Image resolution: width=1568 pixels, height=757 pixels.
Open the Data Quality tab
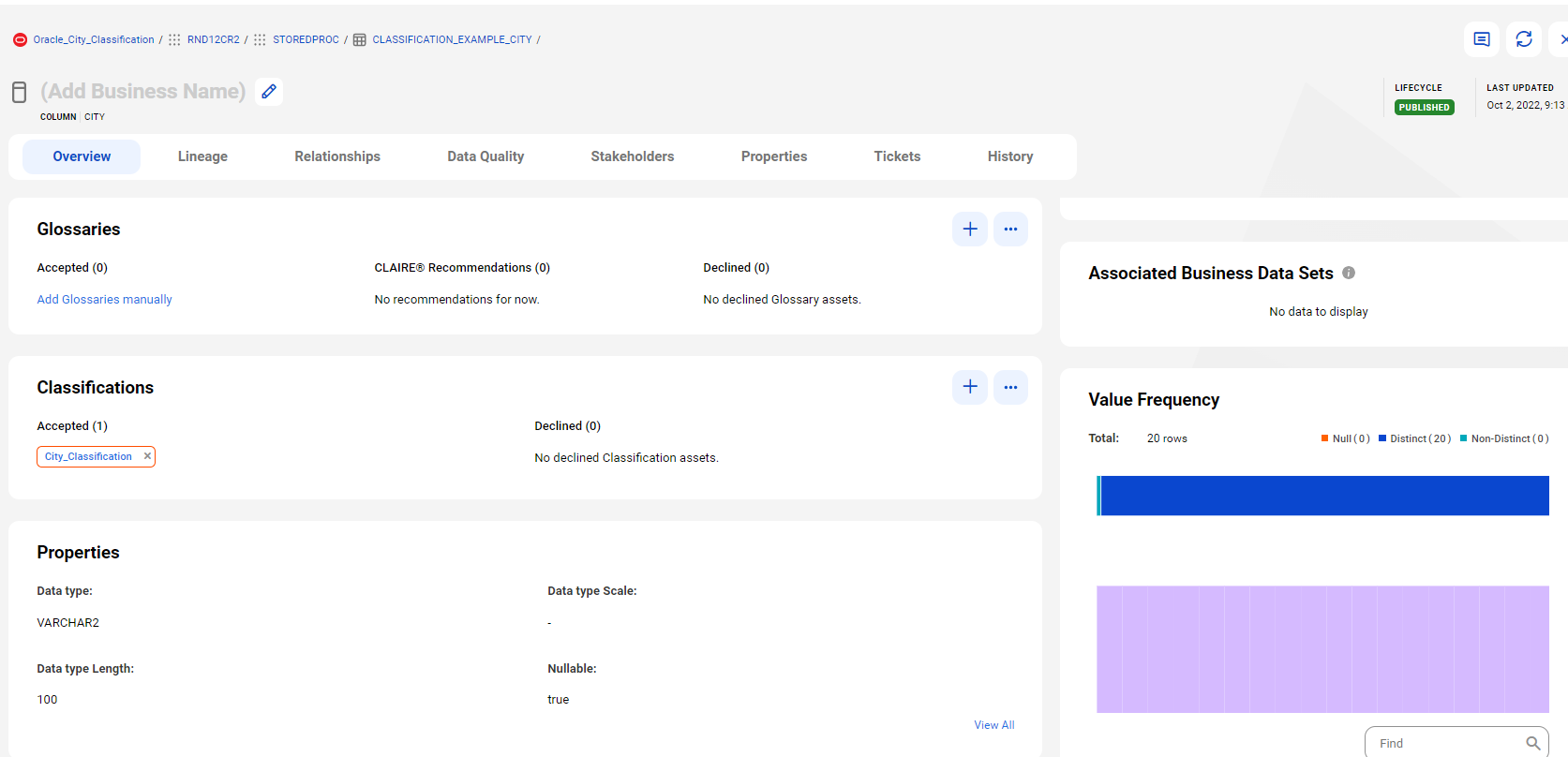485,156
